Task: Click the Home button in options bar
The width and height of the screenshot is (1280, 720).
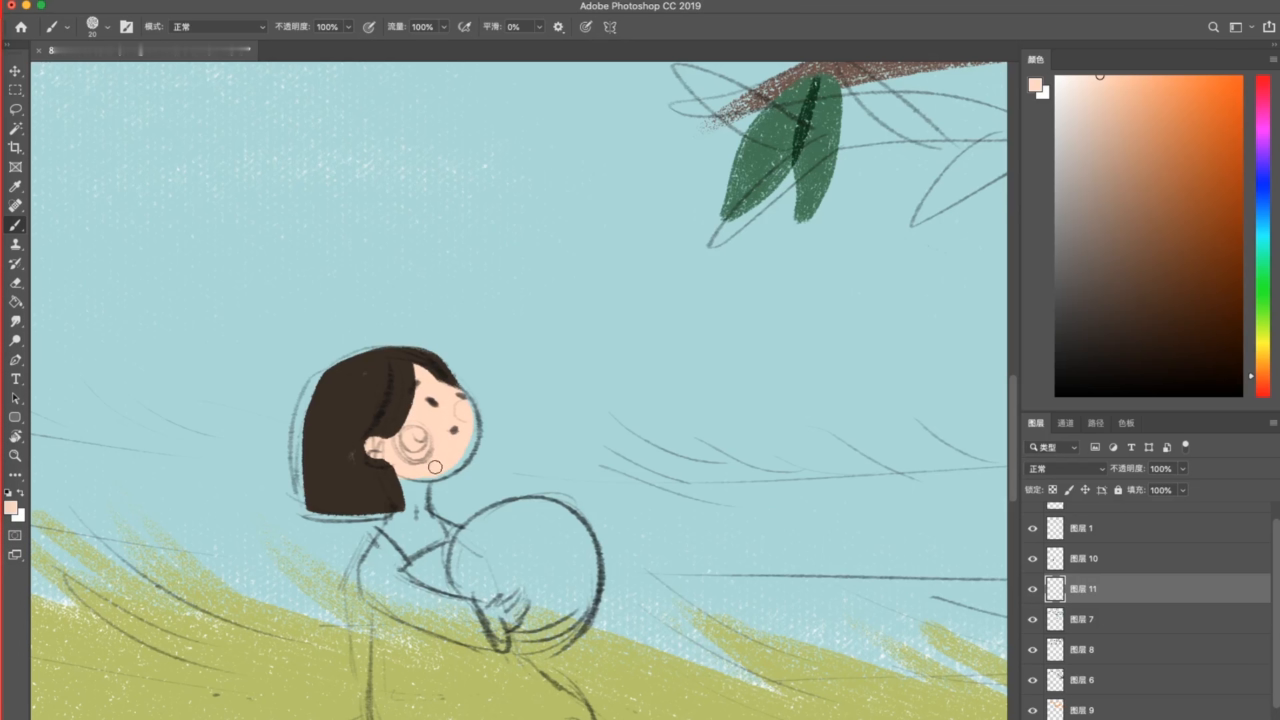Action: [x=20, y=27]
